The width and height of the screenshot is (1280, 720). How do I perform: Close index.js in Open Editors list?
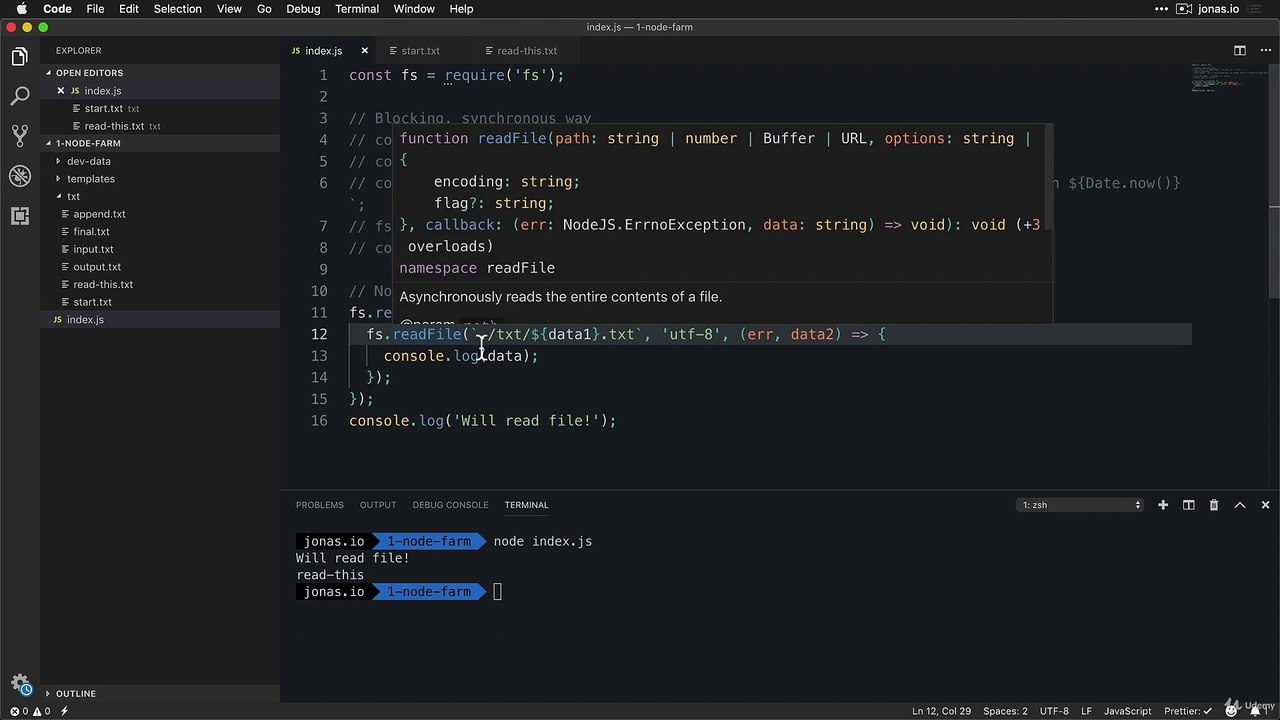click(60, 90)
